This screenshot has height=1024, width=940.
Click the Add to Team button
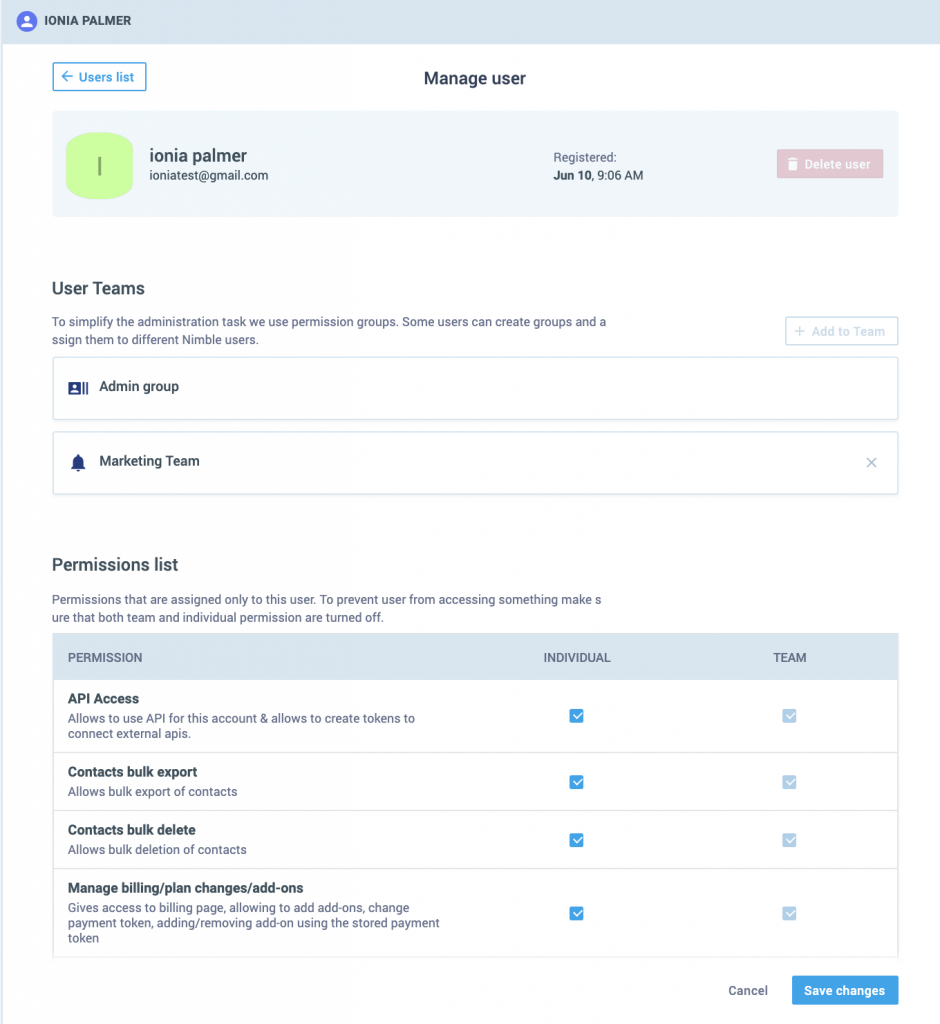pos(841,331)
